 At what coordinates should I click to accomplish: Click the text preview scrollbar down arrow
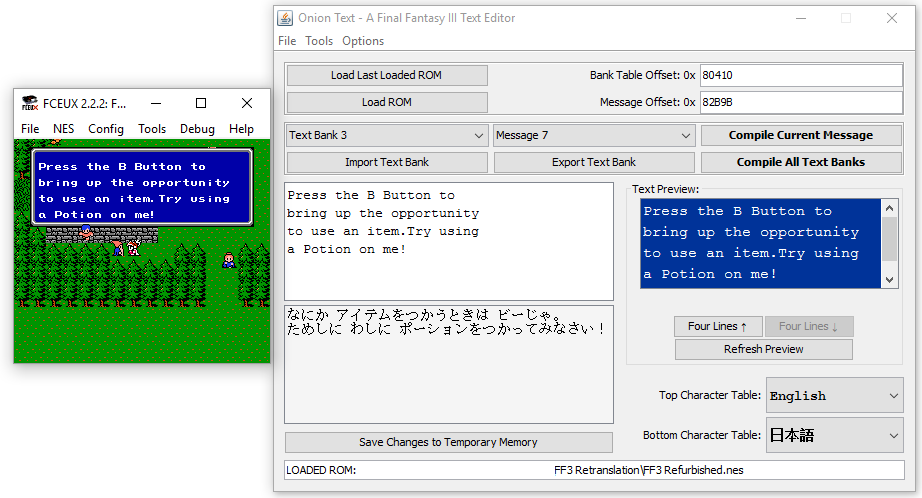[x=889, y=280]
